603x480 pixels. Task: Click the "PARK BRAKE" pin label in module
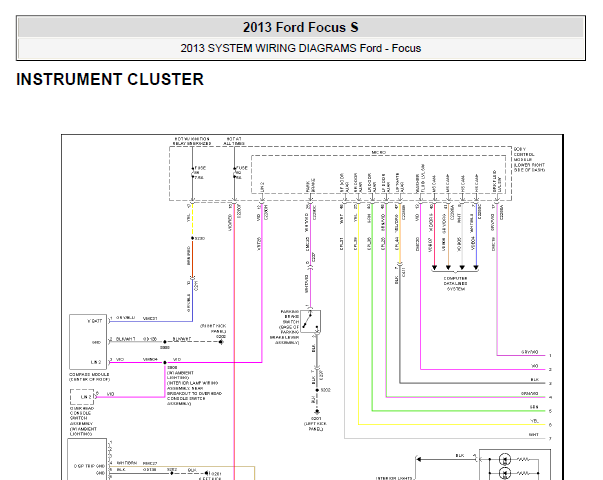tap(310, 185)
